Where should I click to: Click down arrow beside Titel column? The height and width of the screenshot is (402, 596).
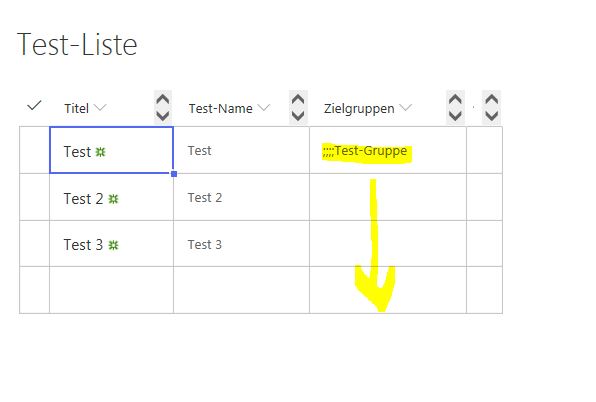pos(163,116)
